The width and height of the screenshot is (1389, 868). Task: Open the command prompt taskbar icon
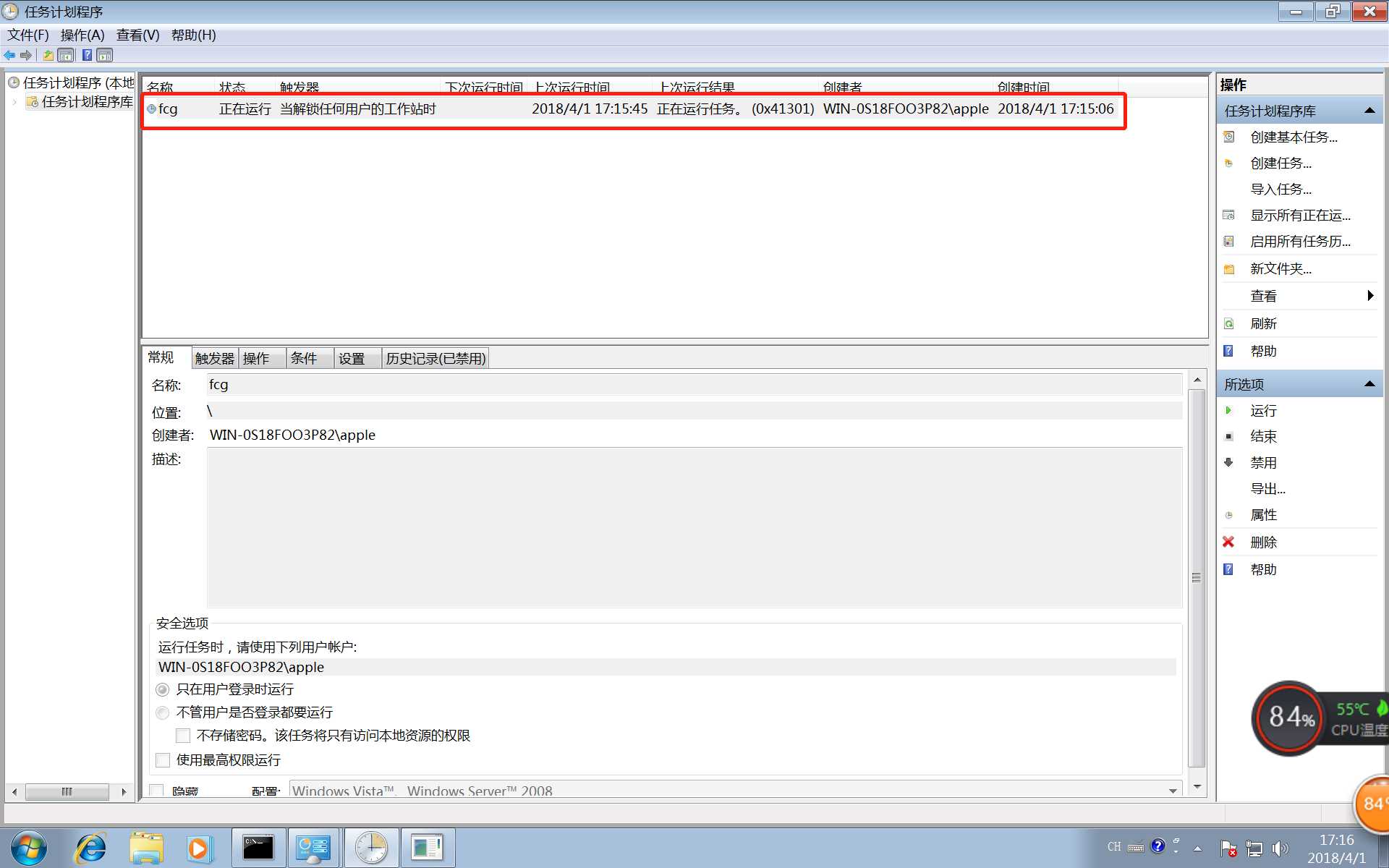point(258,848)
